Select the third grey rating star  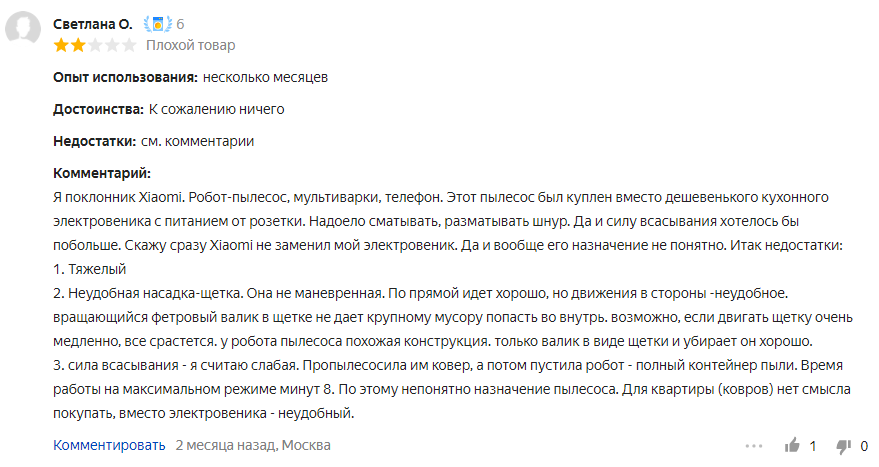[95, 45]
